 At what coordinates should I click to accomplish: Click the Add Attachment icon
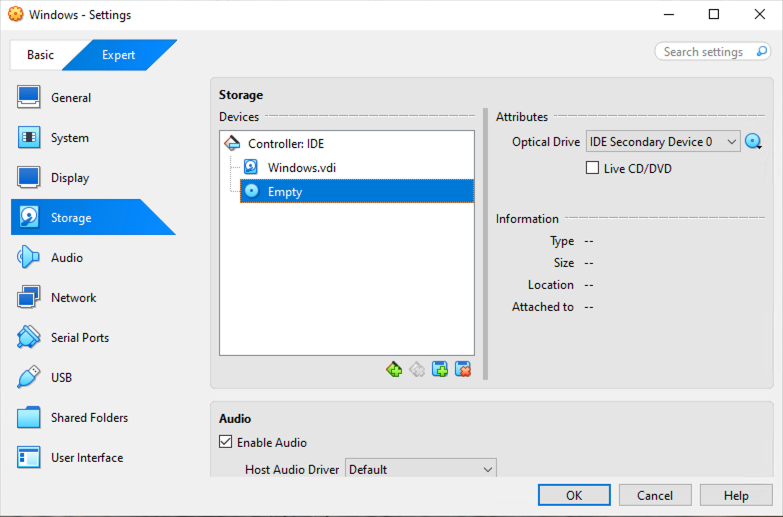tap(440, 370)
